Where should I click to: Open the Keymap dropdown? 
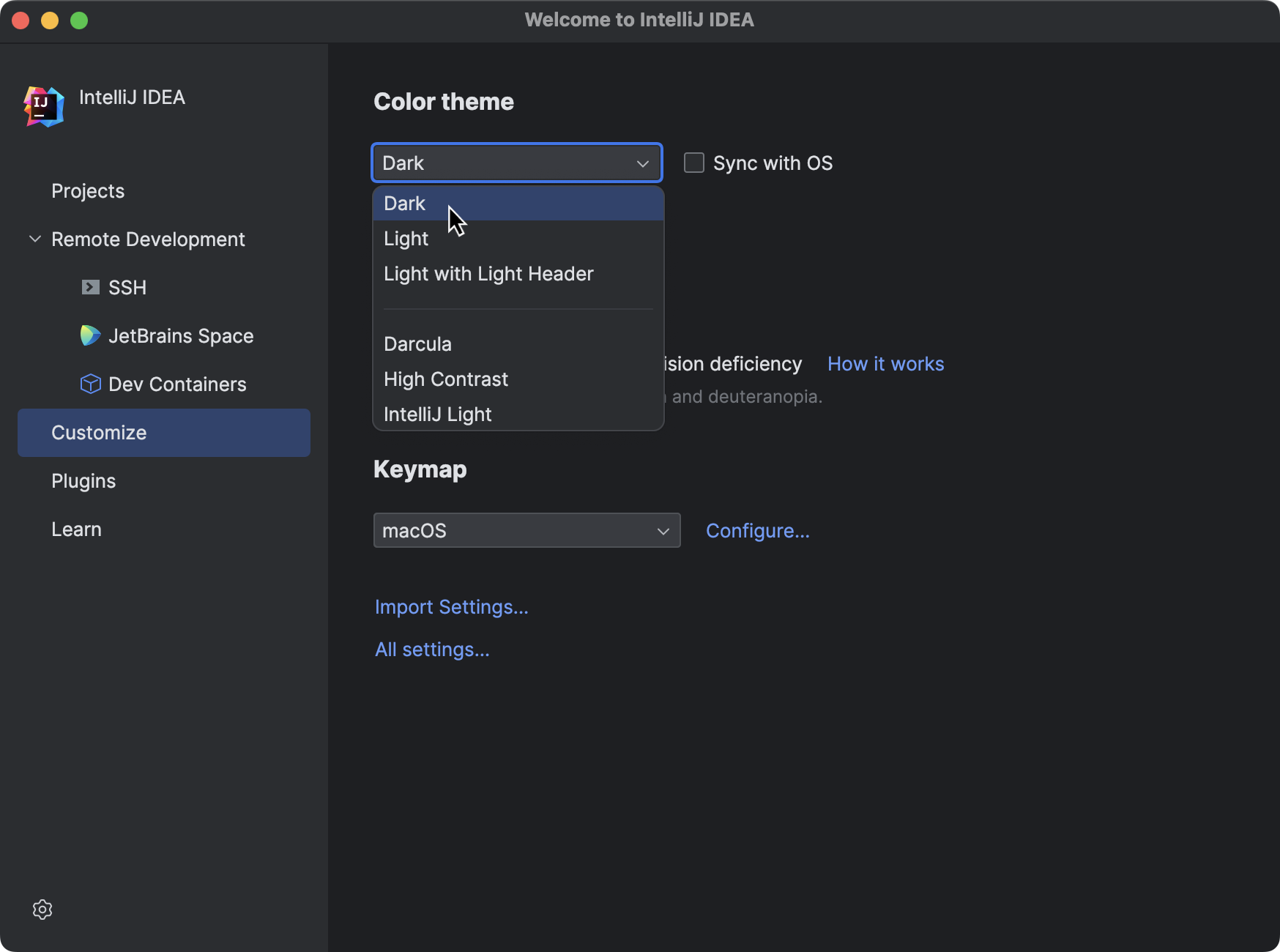526,530
